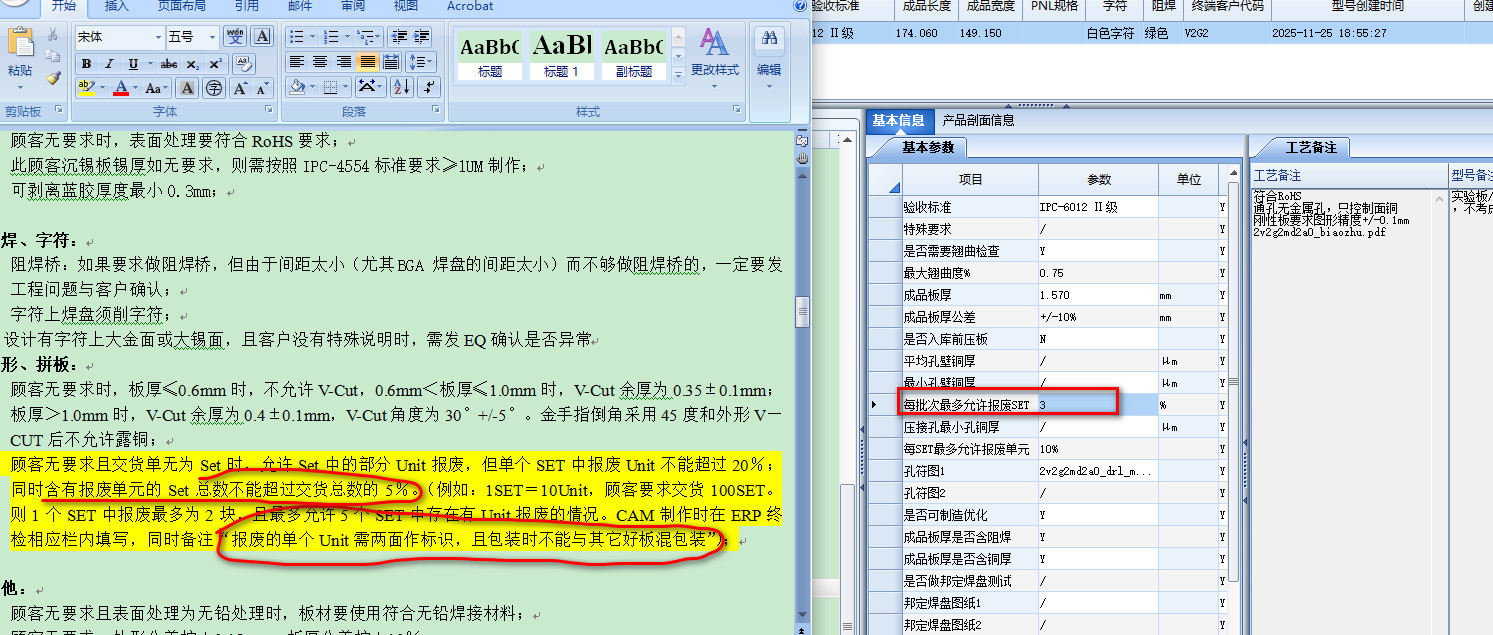Click the Increase Indent icon
The width and height of the screenshot is (1493, 635).
422,37
